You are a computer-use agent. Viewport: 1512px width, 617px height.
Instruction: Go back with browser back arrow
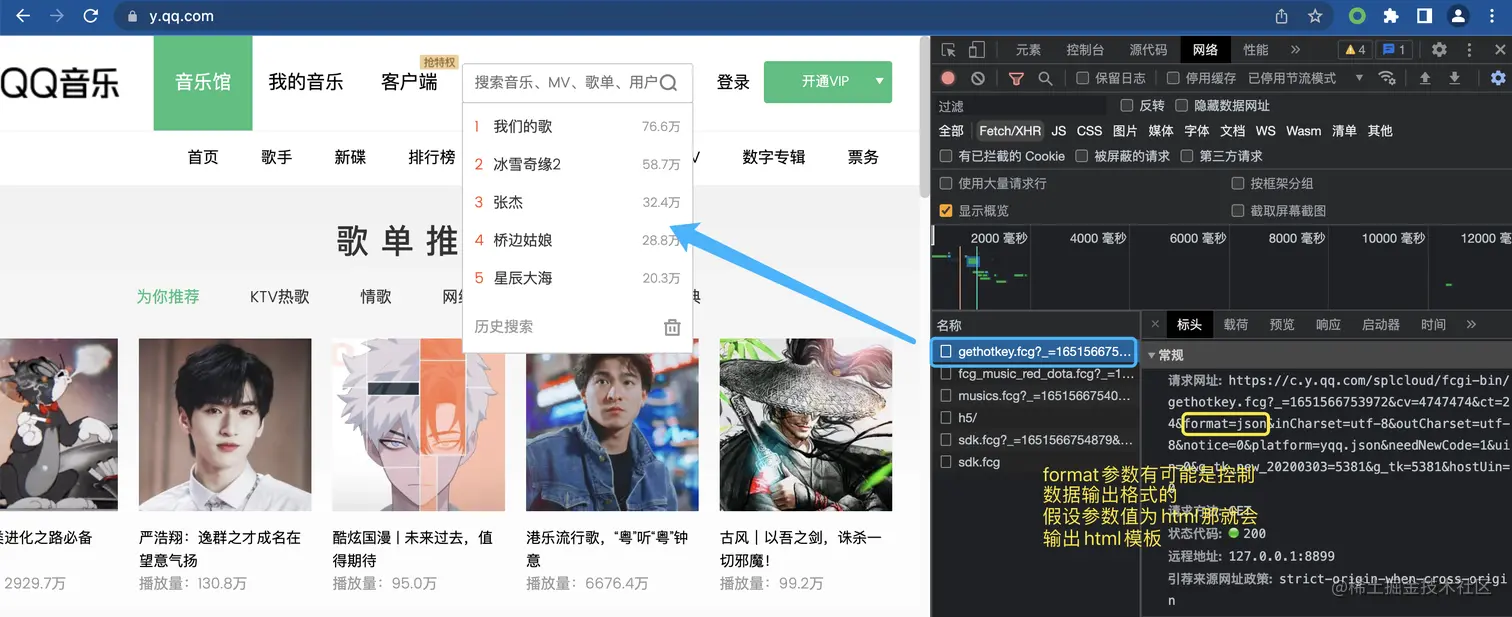click(22, 16)
